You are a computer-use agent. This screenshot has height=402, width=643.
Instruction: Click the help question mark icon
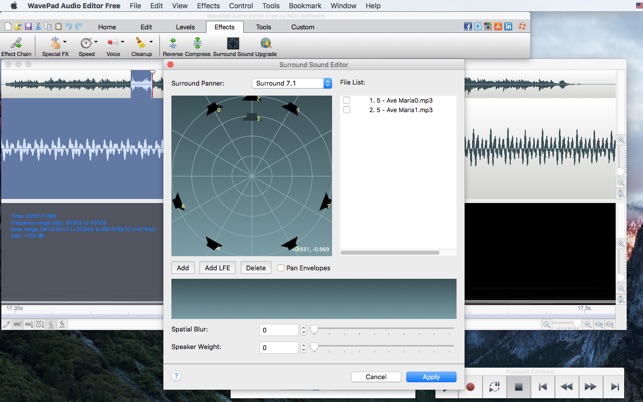click(x=176, y=376)
